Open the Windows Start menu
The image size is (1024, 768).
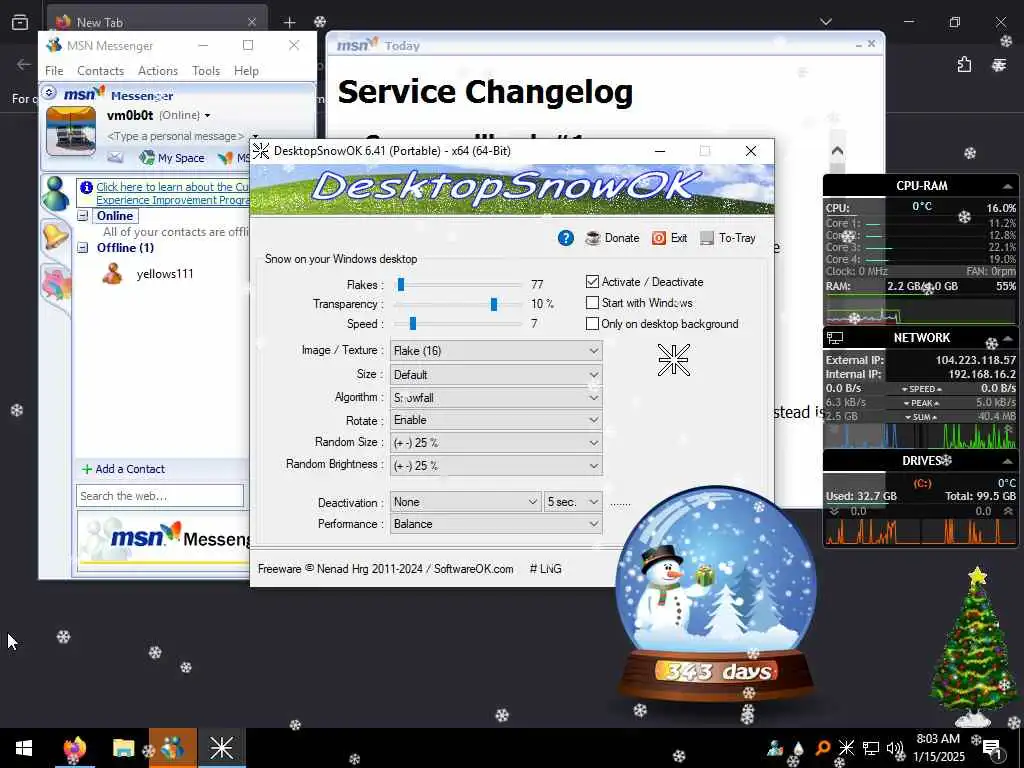click(x=24, y=748)
